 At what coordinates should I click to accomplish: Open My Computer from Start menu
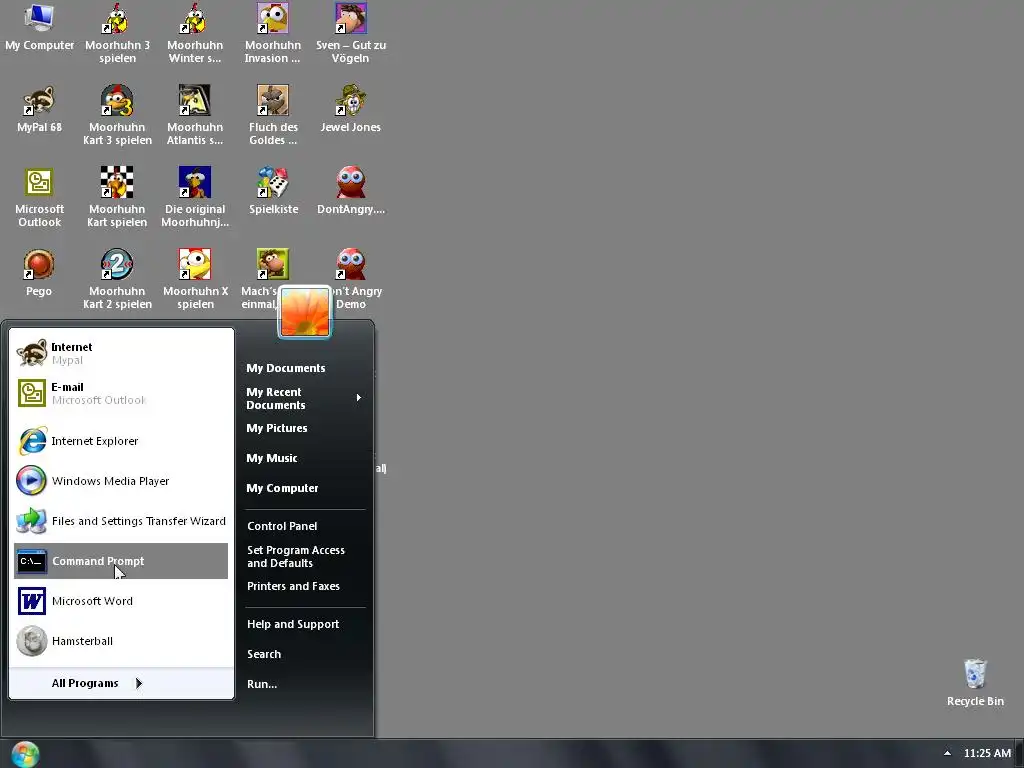pos(305,488)
